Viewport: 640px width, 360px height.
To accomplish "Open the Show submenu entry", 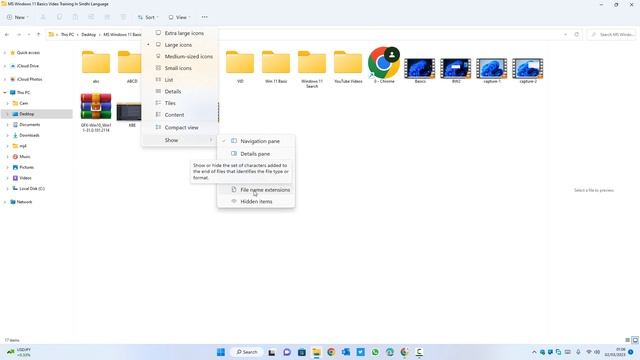I will tap(180, 140).
